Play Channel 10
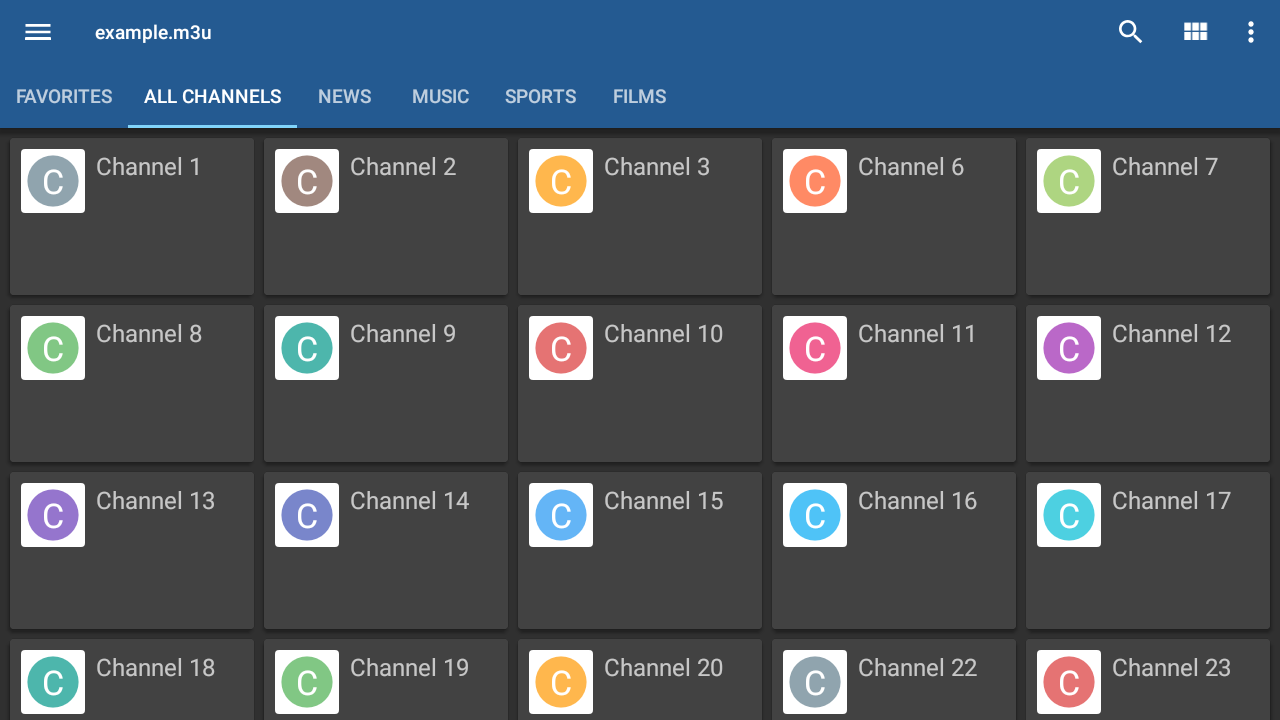The width and height of the screenshot is (1280, 720). pyautogui.click(x=639, y=383)
